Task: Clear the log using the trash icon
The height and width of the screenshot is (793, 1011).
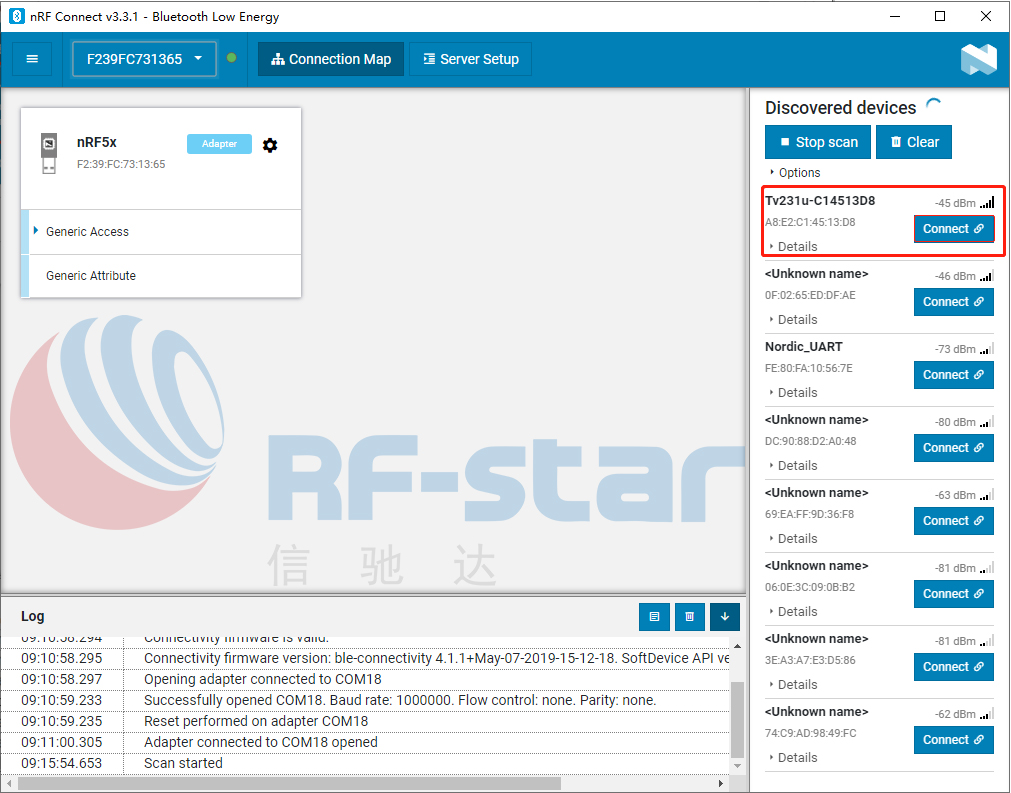Action: (689, 617)
